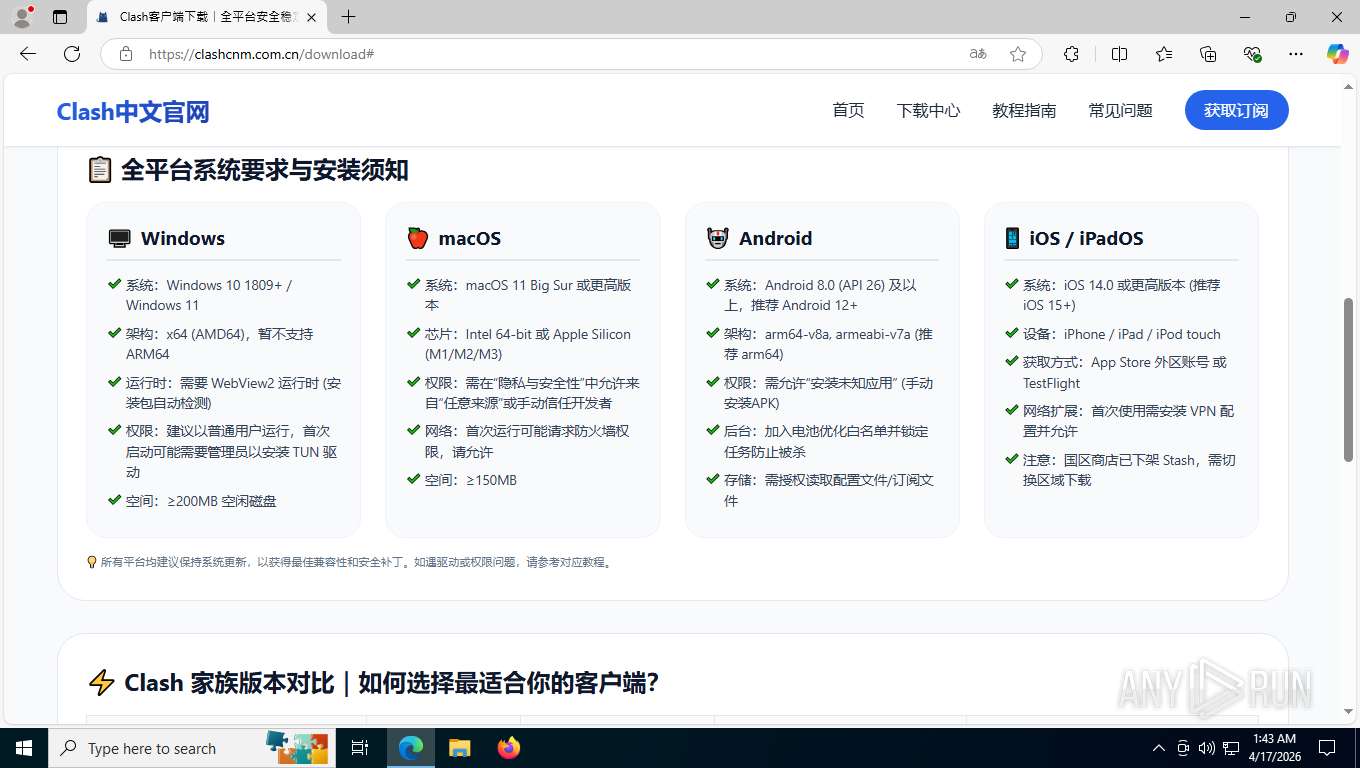
Task: Reload the page with refresh icon
Action: coord(72,54)
